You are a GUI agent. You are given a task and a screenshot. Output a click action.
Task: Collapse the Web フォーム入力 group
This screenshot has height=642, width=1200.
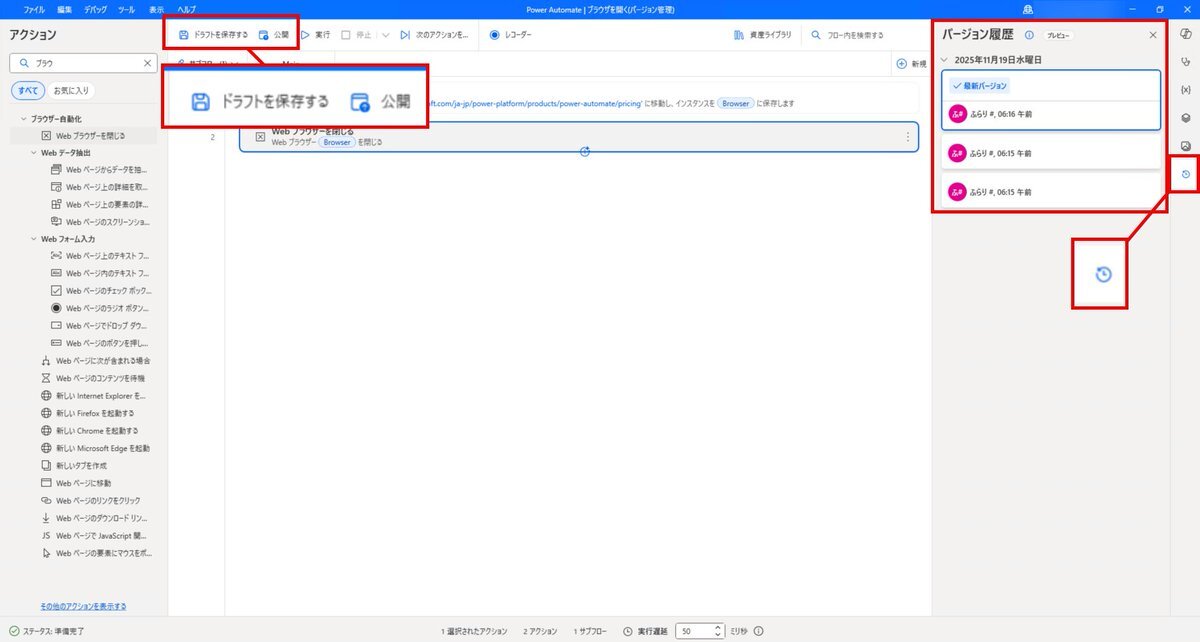coord(33,239)
